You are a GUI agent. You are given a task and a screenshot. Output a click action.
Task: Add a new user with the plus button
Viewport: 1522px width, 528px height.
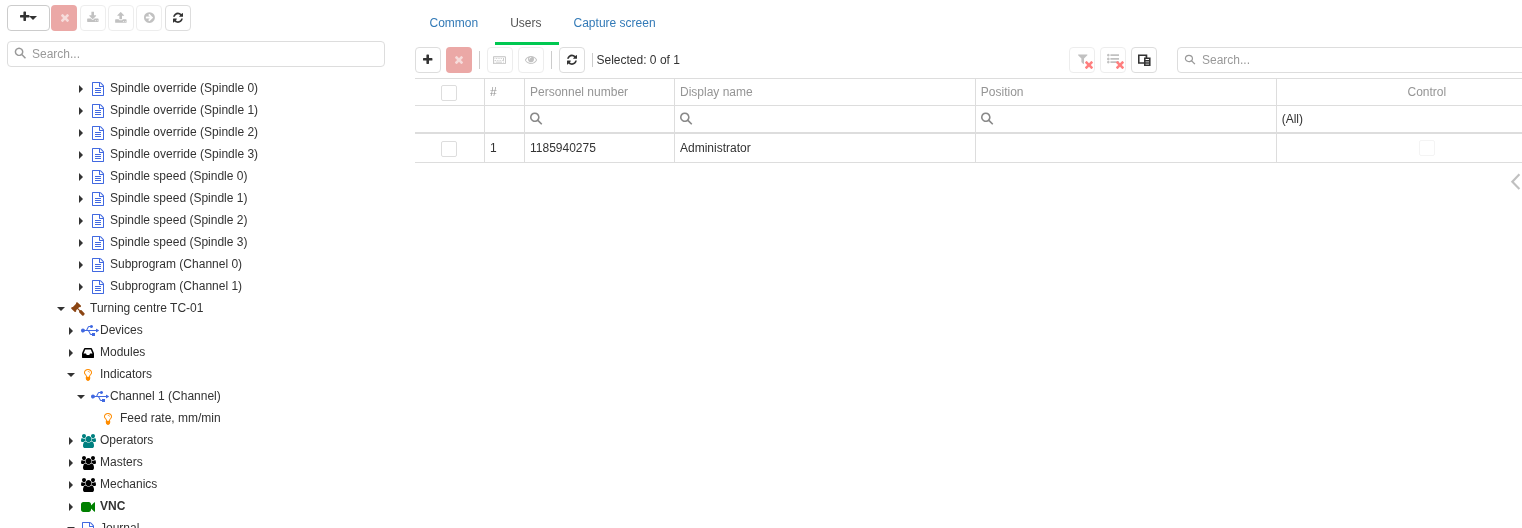(428, 60)
